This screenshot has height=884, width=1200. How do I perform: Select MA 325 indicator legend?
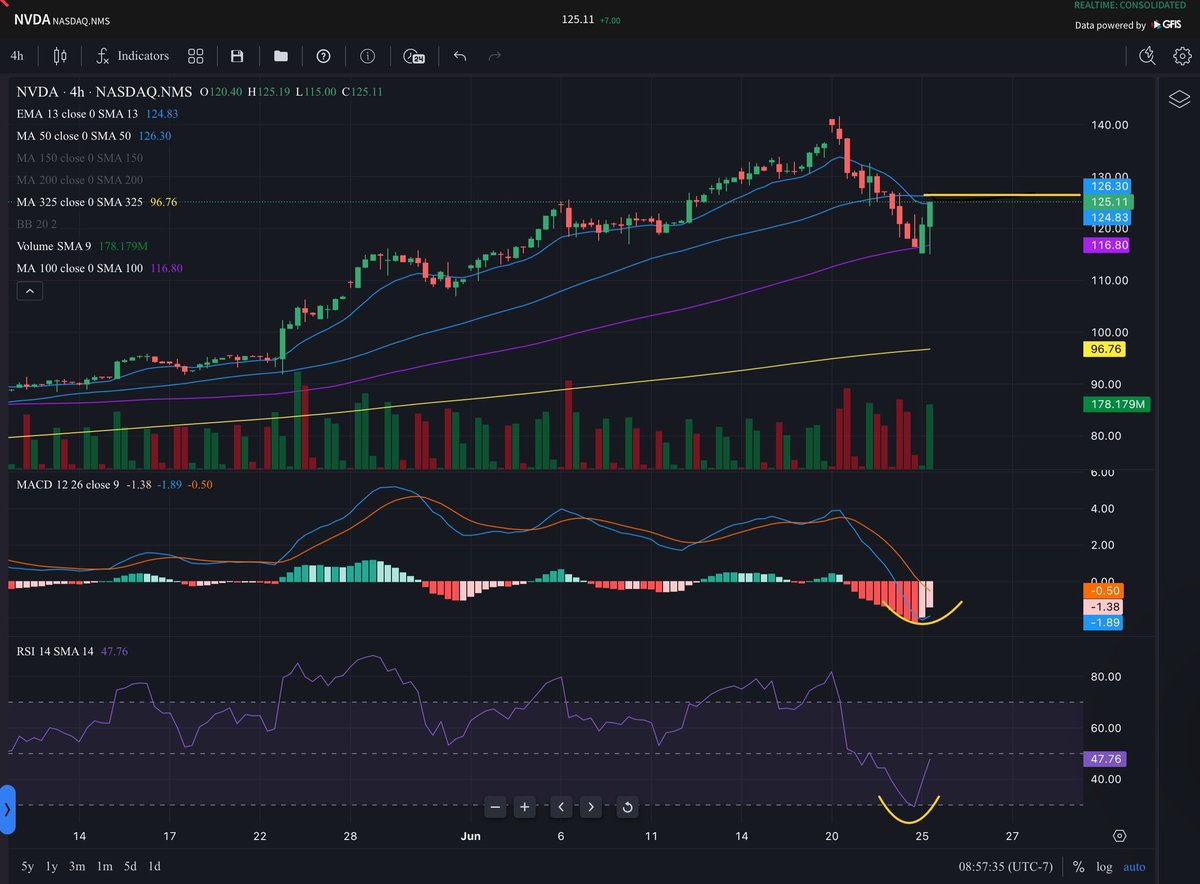pos(97,202)
